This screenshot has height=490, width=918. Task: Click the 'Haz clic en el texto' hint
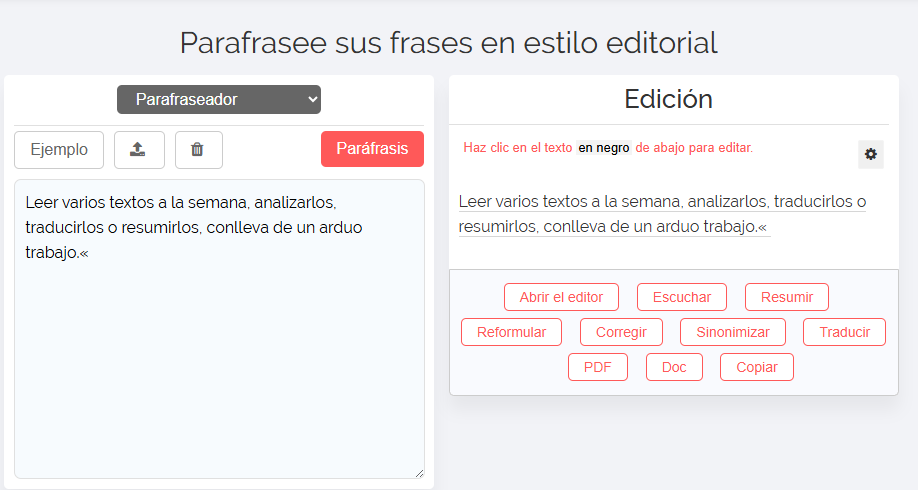pos(608,148)
